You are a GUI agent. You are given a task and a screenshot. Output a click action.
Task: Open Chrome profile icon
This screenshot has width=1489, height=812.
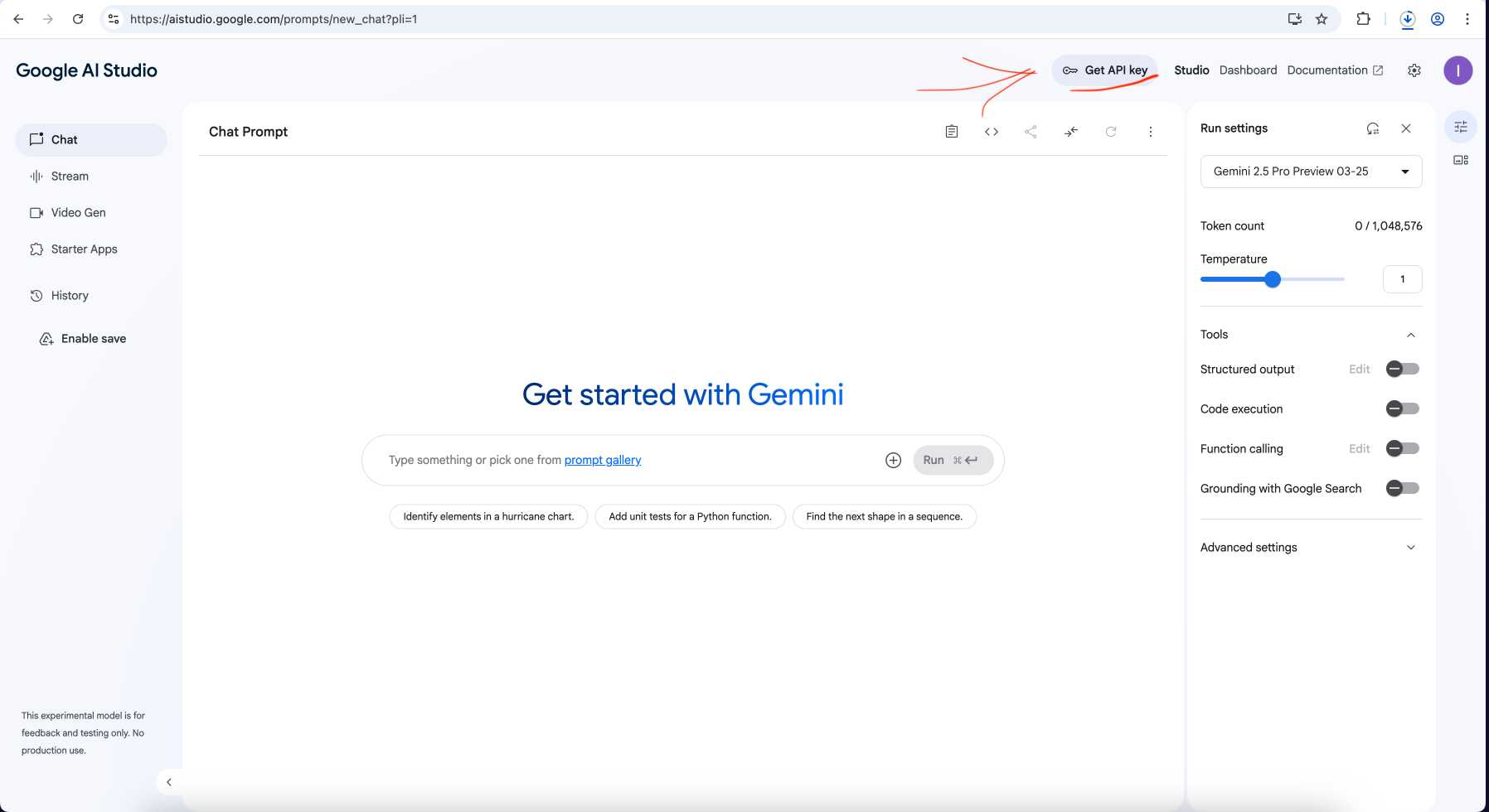coord(1438,19)
